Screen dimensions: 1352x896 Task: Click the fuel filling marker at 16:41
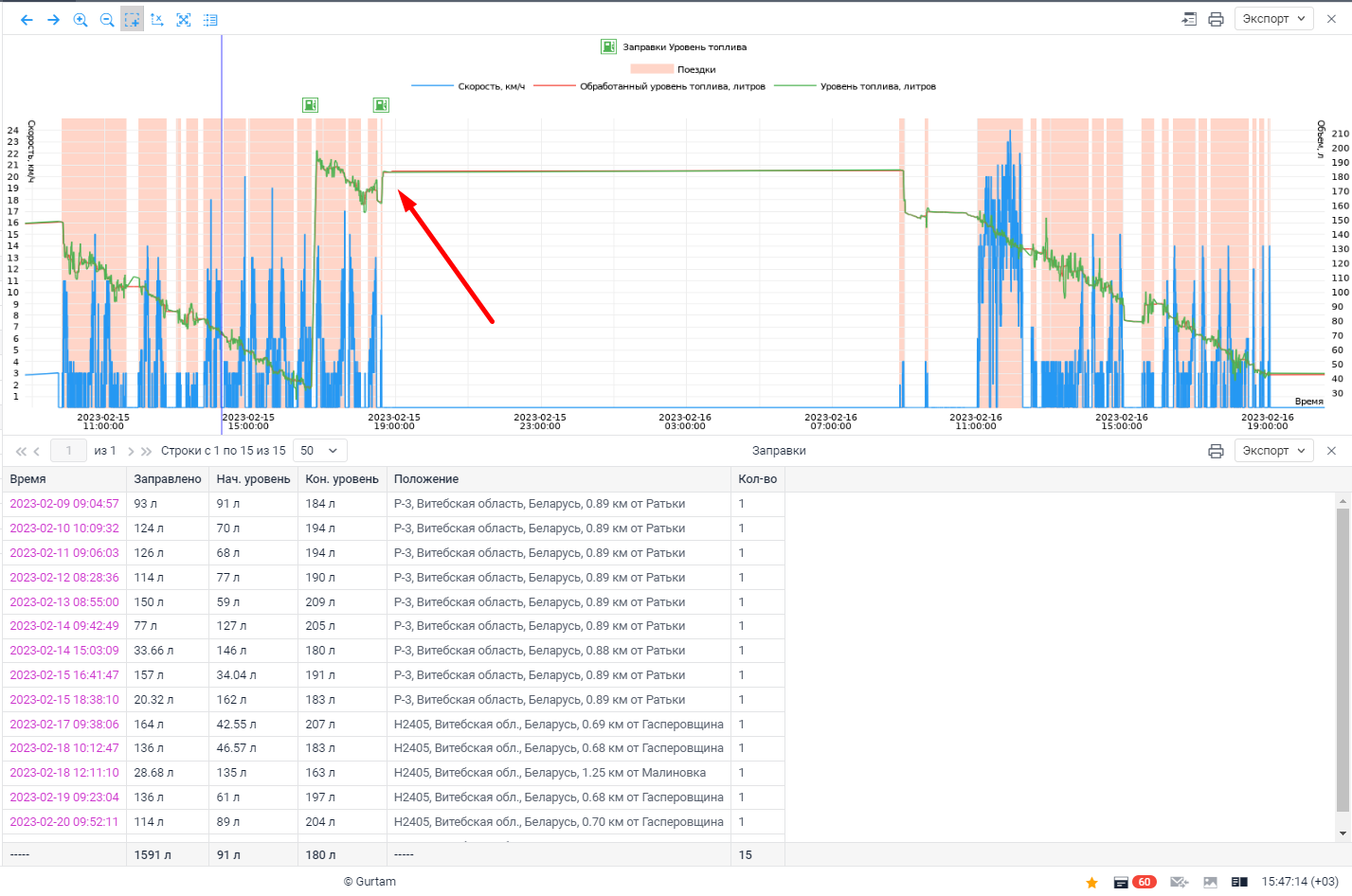click(310, 105)
